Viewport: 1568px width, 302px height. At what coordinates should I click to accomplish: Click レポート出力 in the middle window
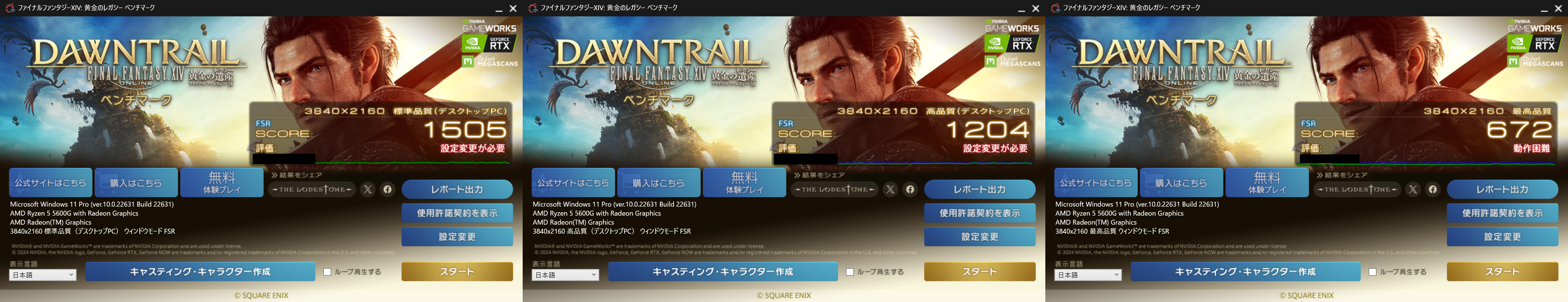980,189
